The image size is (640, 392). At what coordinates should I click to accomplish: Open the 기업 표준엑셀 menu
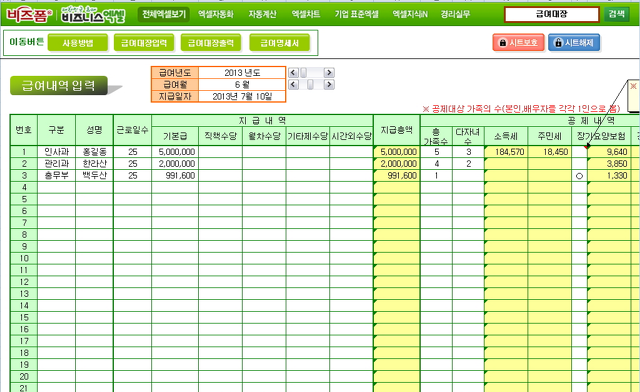pyautogui.click(x=356, y=14)
